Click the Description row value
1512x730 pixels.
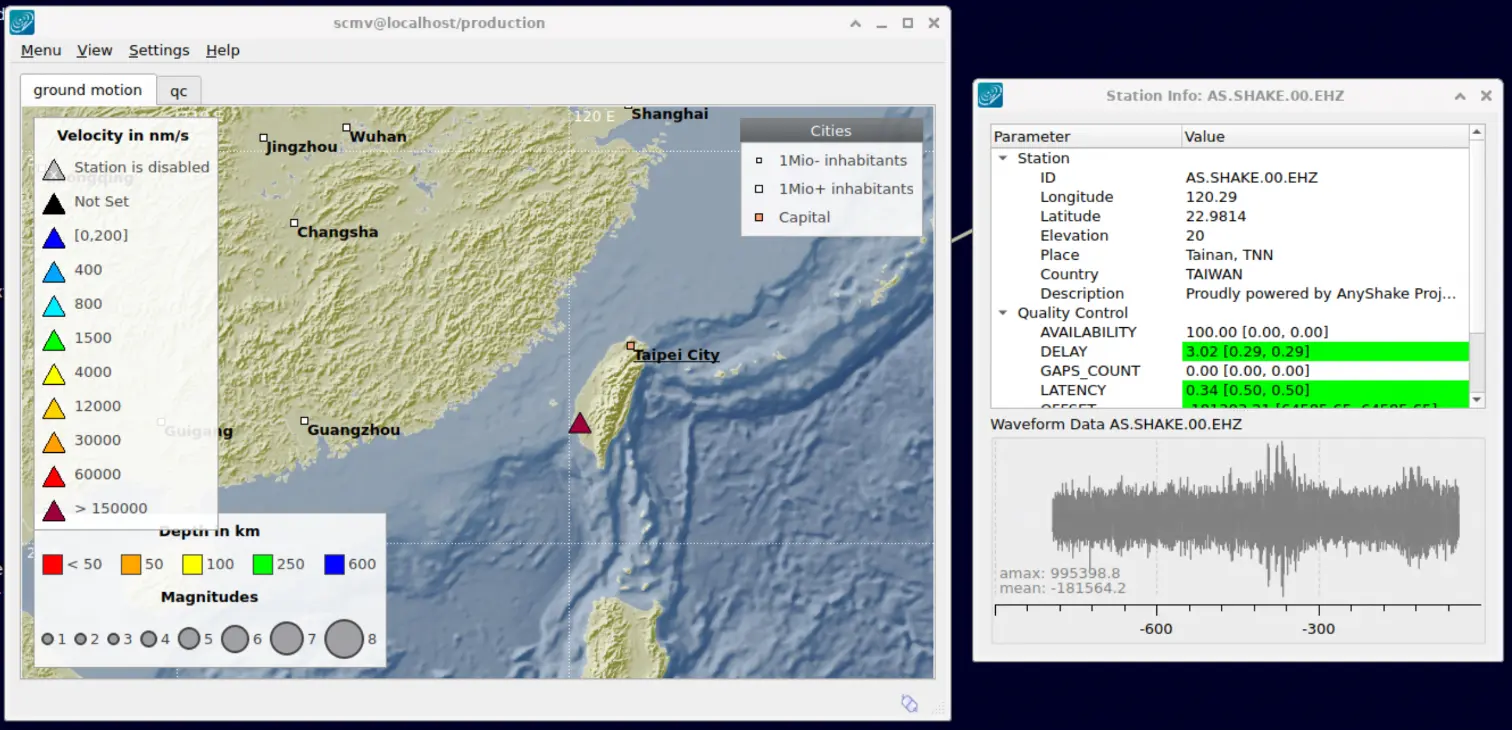coord(1320,294)
